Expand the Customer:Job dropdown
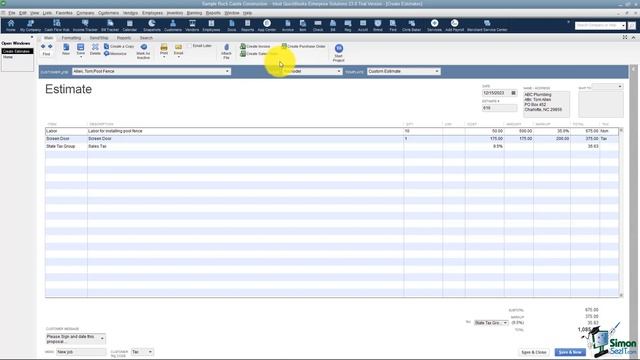Image resolution: width=640 pixels, height=360 pixels. 227,71
